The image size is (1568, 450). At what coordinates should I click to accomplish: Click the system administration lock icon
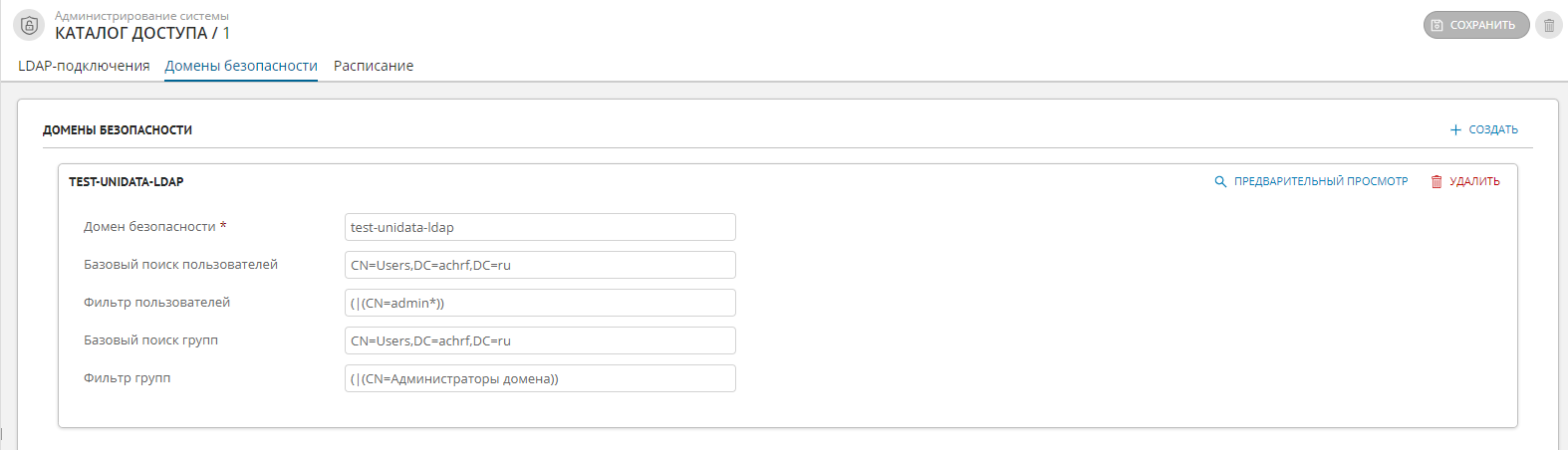[x=29, y=25]
